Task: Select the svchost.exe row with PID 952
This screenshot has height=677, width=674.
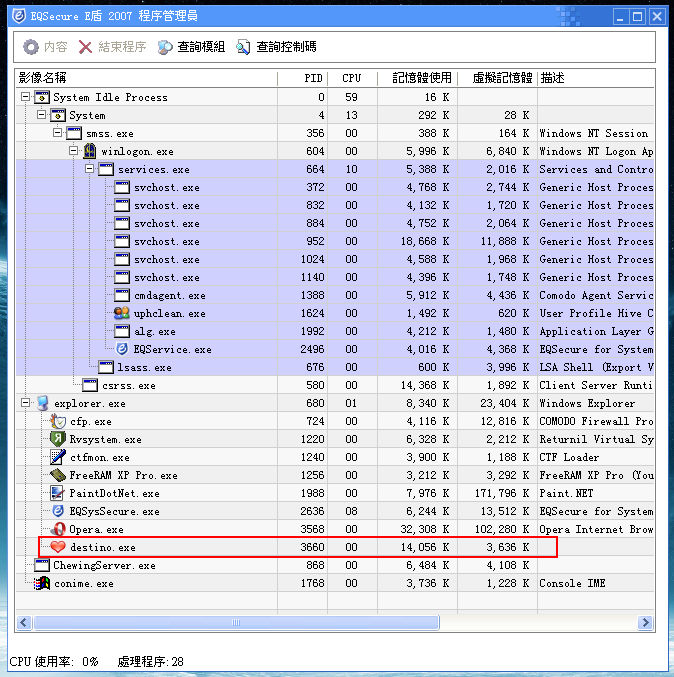Action: [x=335, y=241]
